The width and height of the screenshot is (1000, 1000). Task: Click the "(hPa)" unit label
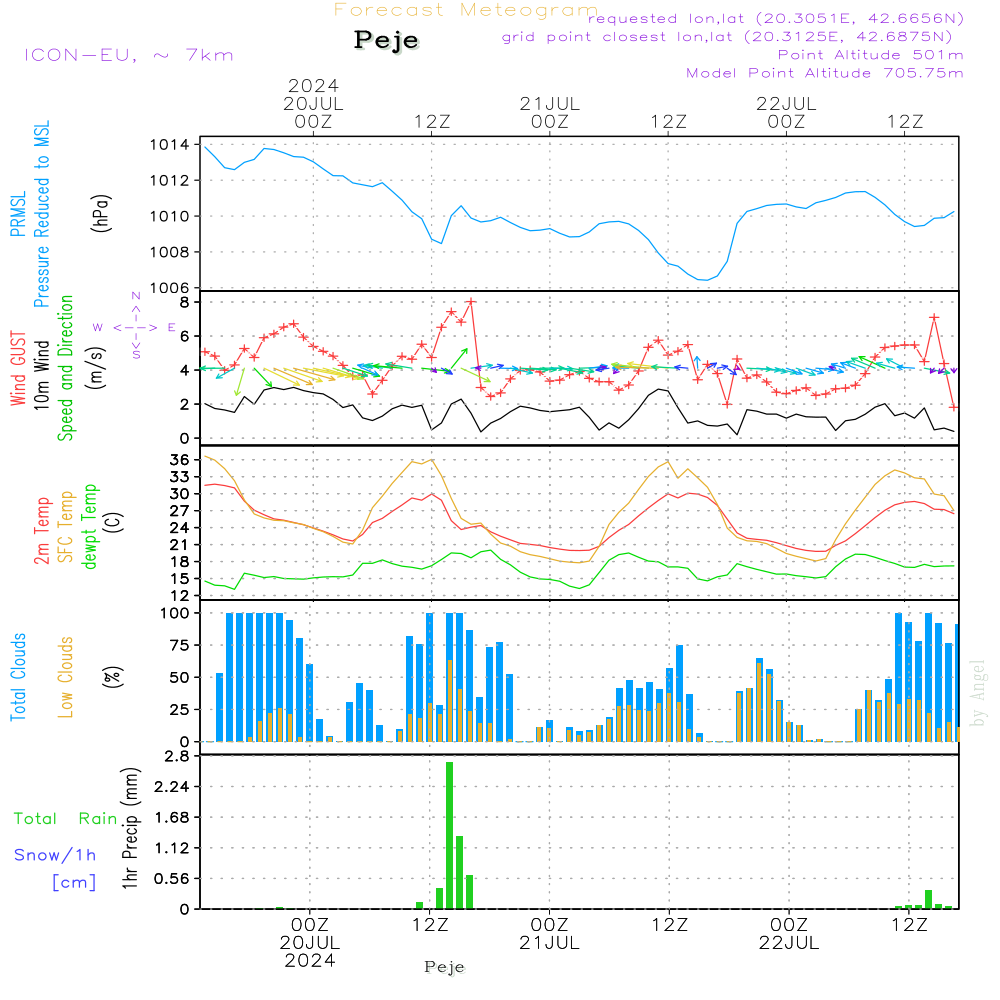click(100, 214)
